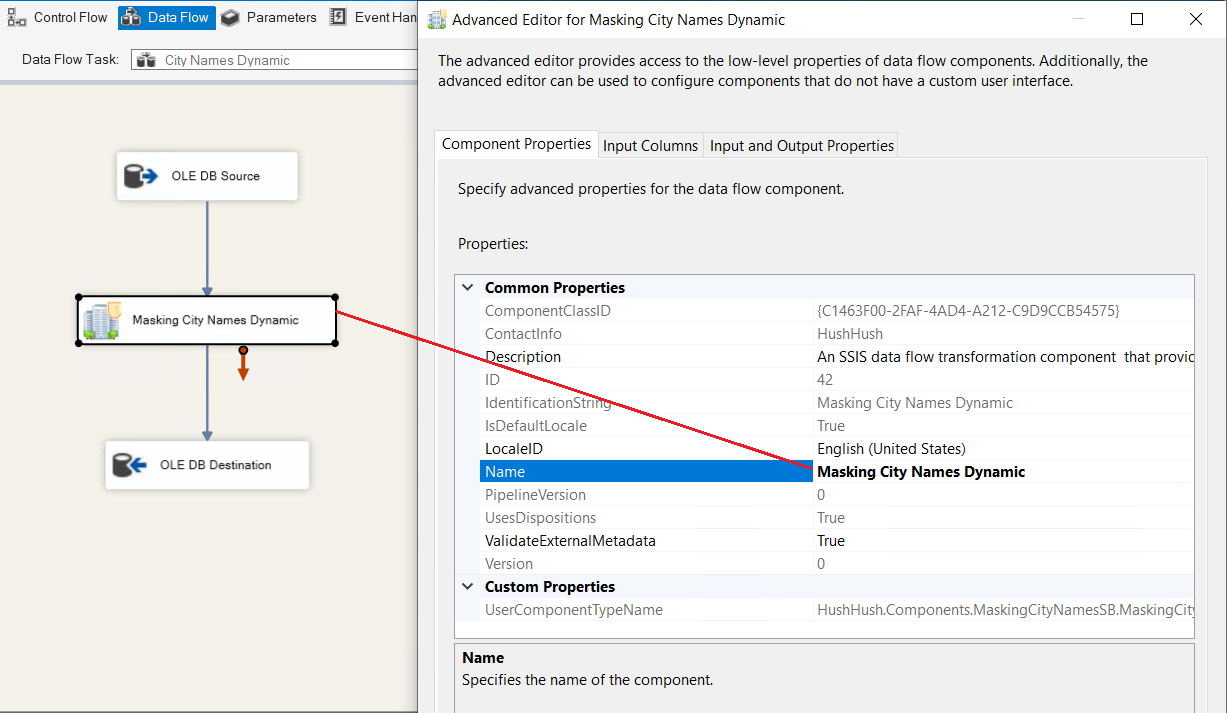Click the Control Flow tab icon
This screenshot has width=1227, height=713.
click(x=16, y=17)
